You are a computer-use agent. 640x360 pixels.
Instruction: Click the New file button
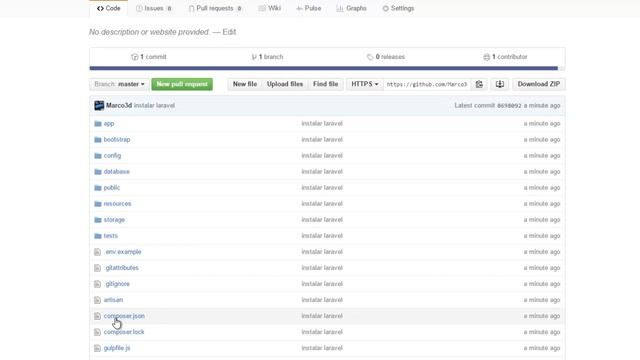pos(245,84)
